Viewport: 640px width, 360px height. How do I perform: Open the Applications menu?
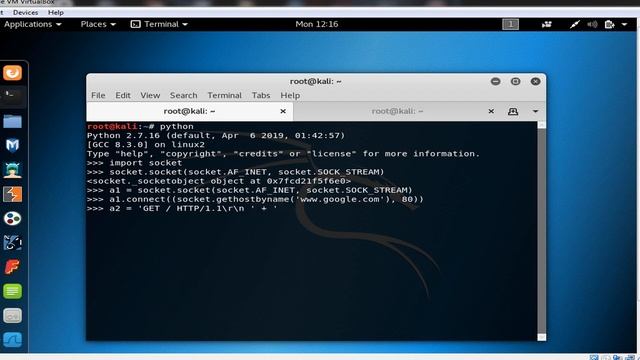[33, 24]
